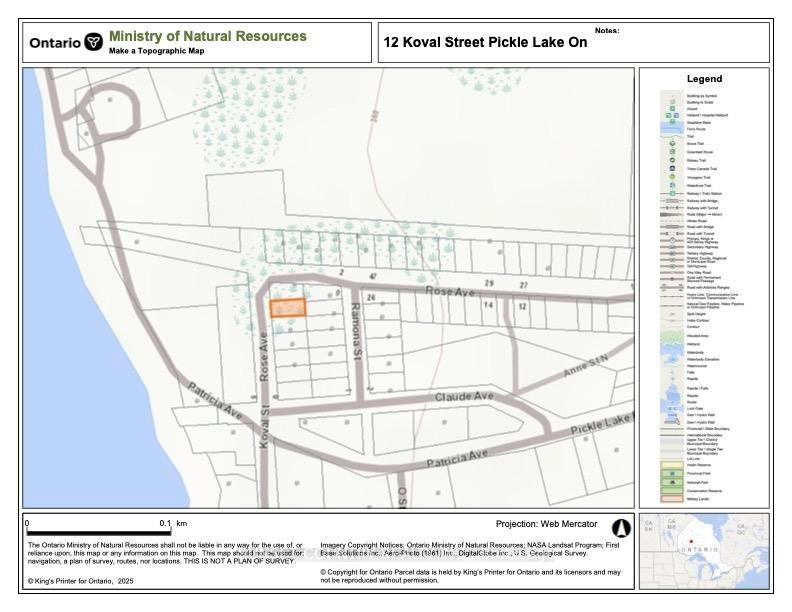Image resolution: width=792 pixels, height=612 pixels.
Task: Click the horizontal 'Rose Ave' label
Action: click(450, 292)
